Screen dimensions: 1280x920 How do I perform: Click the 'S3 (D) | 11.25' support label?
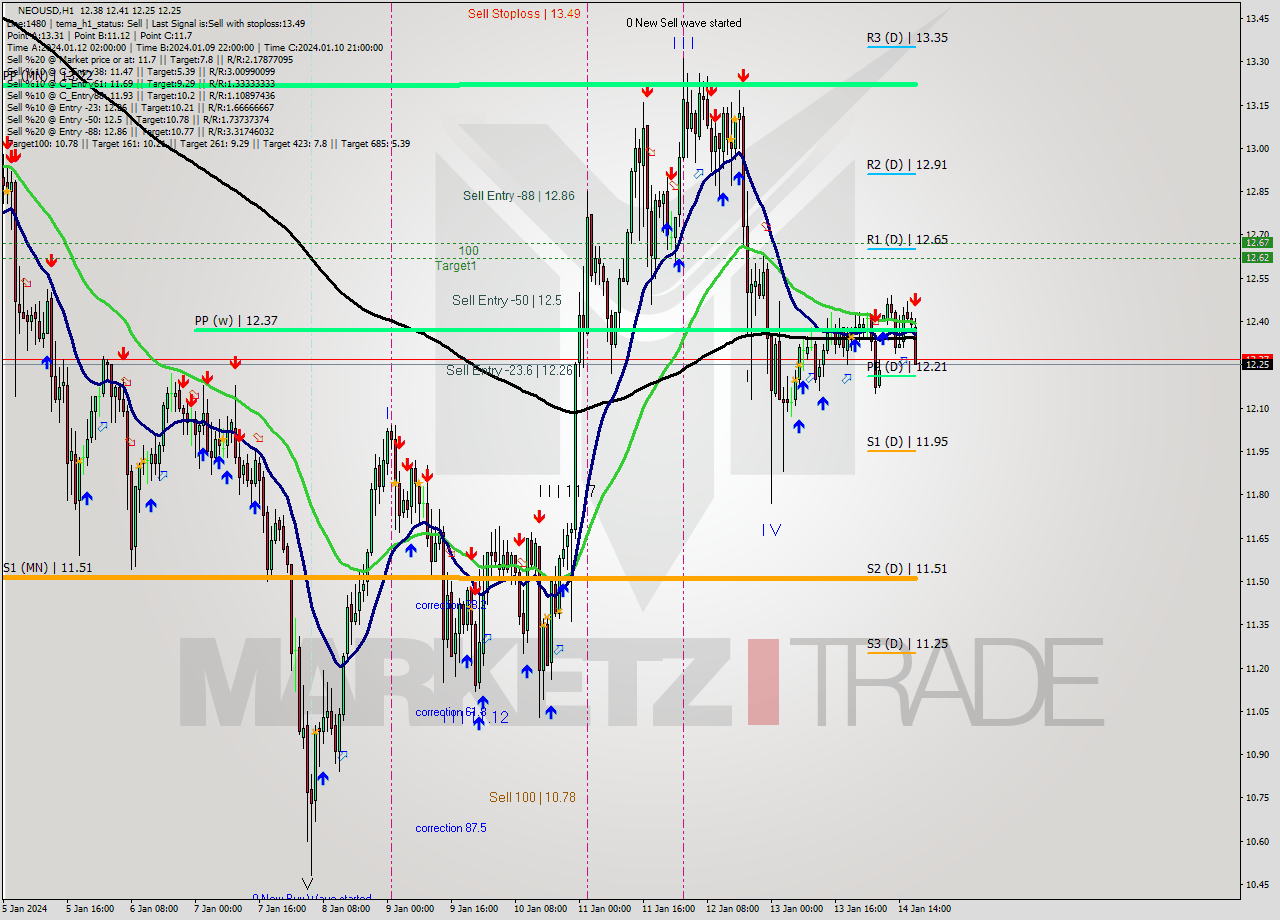click(907, 644)
